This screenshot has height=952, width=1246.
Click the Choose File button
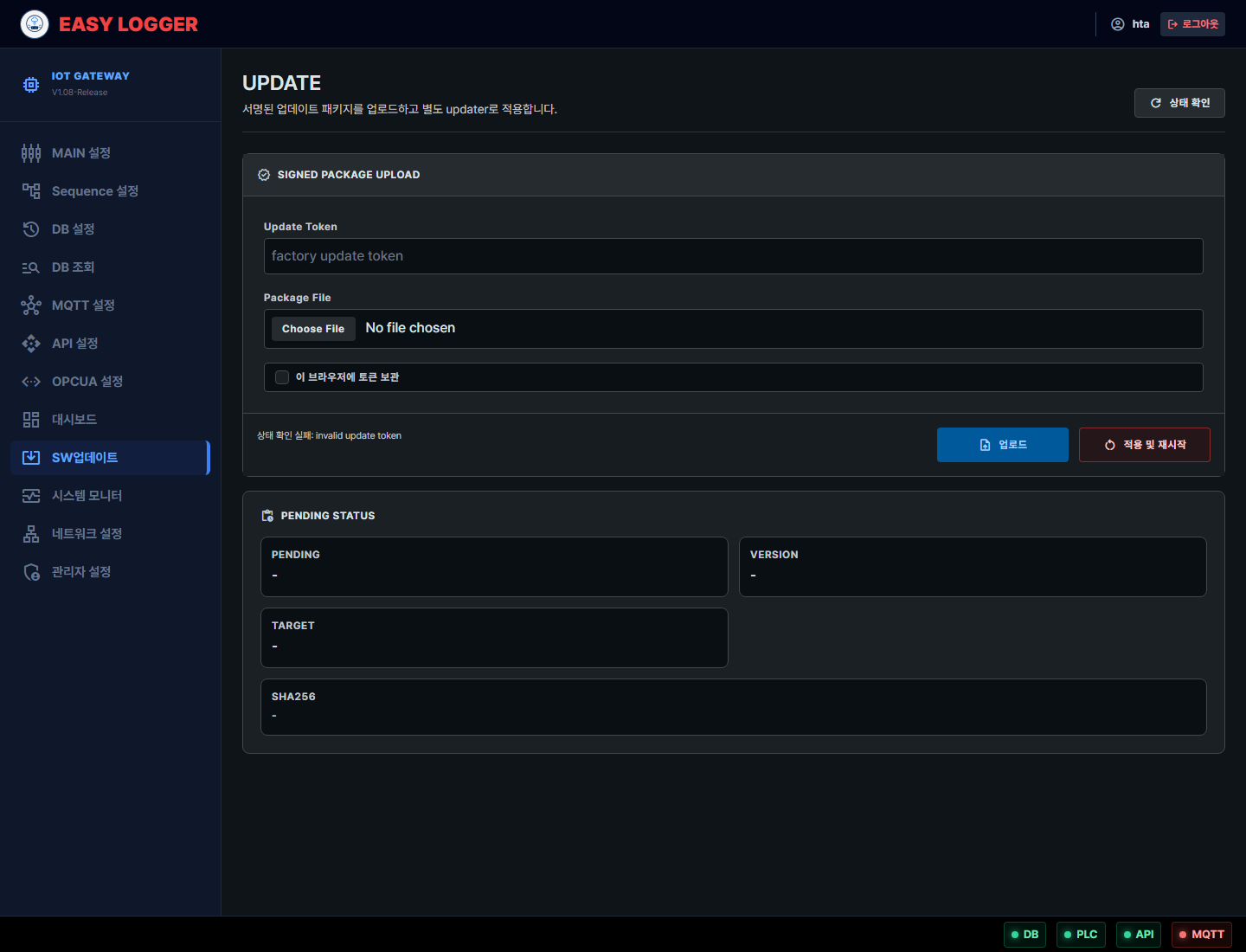[313, 329]
